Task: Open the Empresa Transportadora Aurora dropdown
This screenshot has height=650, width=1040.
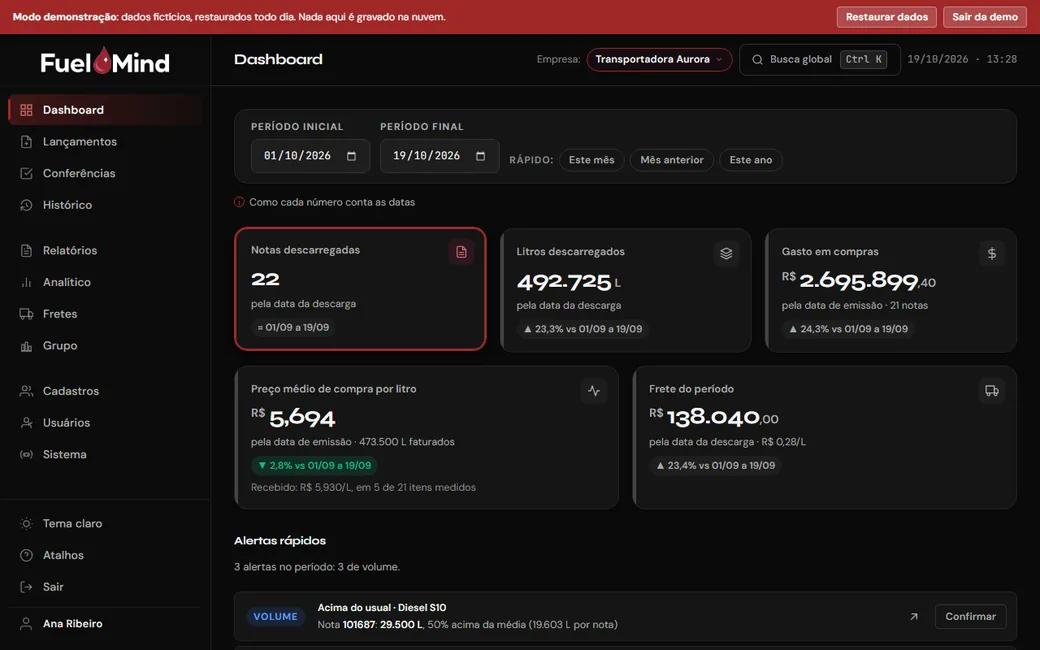Action: (x=659, y=60)
